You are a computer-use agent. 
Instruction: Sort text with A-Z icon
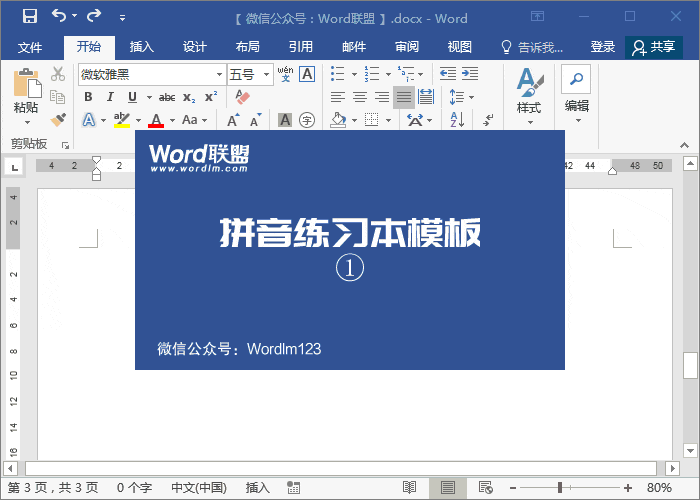457,120
